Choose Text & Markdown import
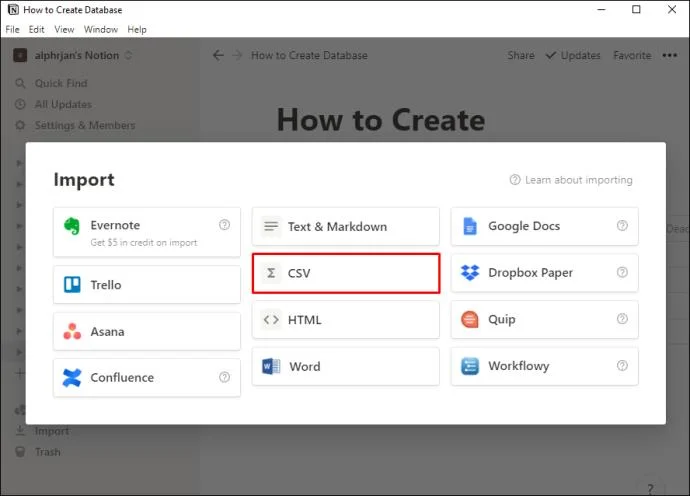This screenshot has height=496, width=690. click(345, 226)
